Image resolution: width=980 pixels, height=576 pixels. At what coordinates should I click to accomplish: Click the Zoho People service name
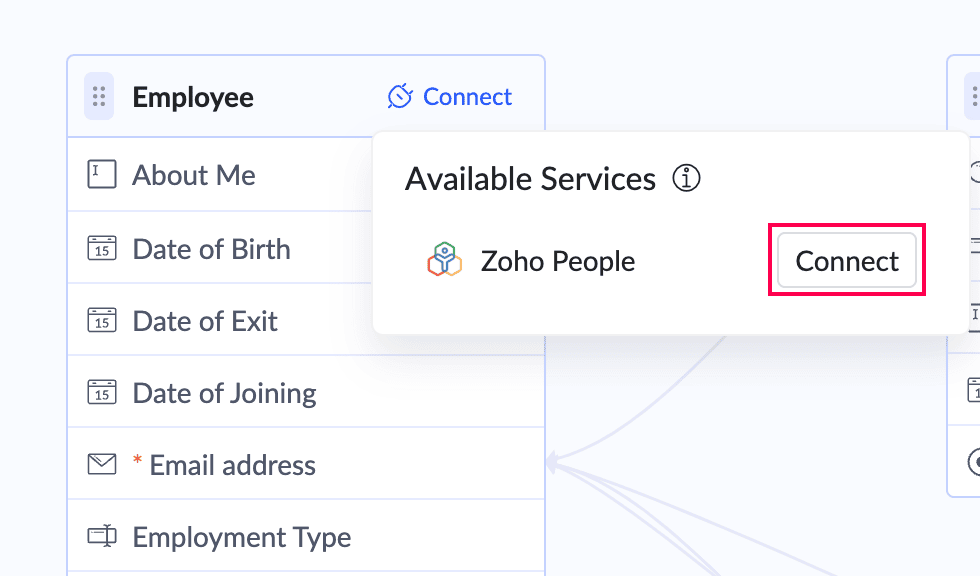558,261
